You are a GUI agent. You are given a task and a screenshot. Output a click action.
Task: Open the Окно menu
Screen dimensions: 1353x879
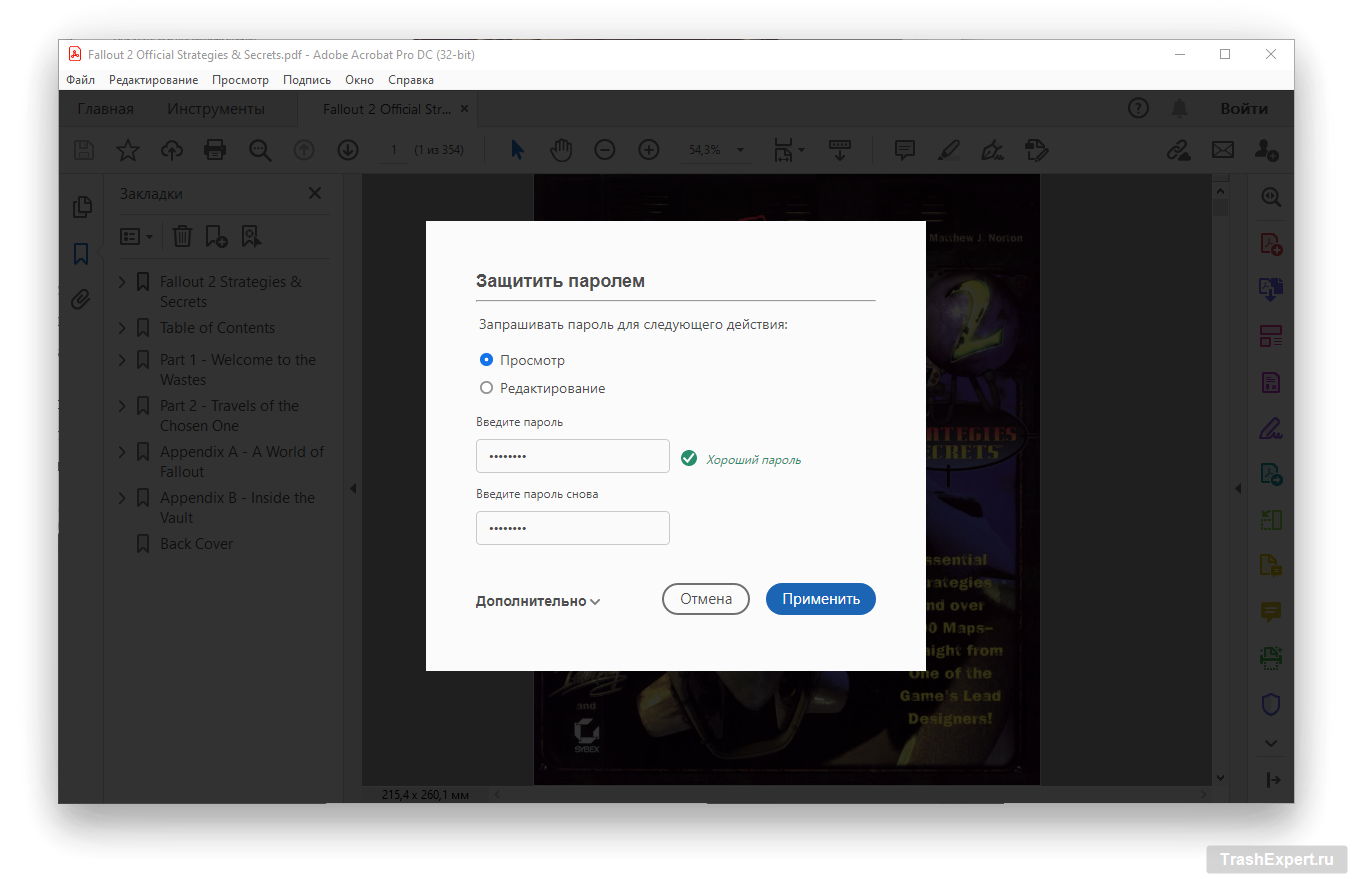(359, 80)
